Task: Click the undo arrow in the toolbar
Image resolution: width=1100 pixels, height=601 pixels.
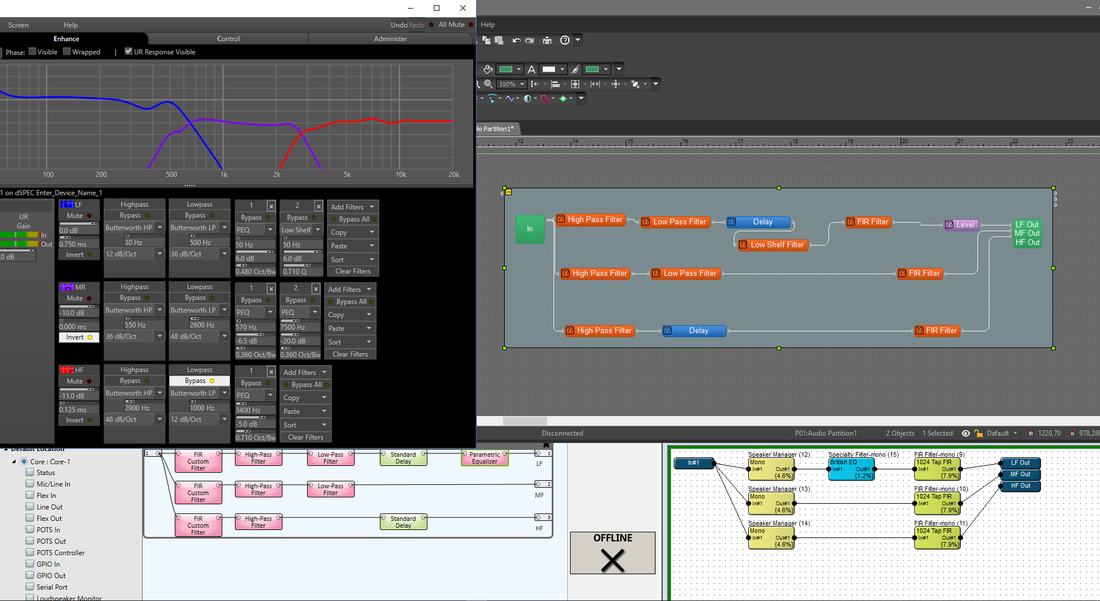Action: [x=516, y=41]
